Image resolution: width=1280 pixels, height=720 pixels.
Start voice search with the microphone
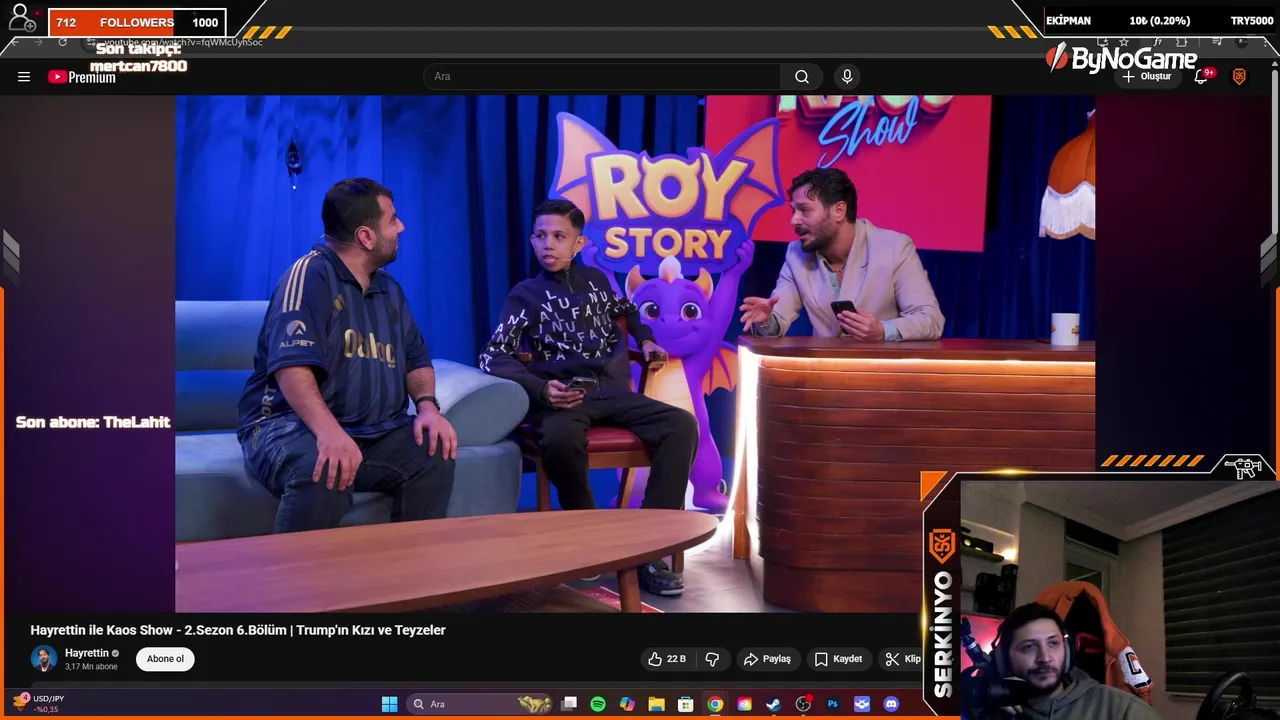[847, 77]
